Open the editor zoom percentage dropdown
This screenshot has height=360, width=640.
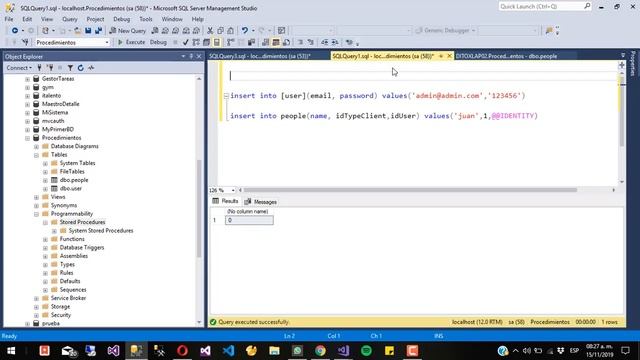233,191
